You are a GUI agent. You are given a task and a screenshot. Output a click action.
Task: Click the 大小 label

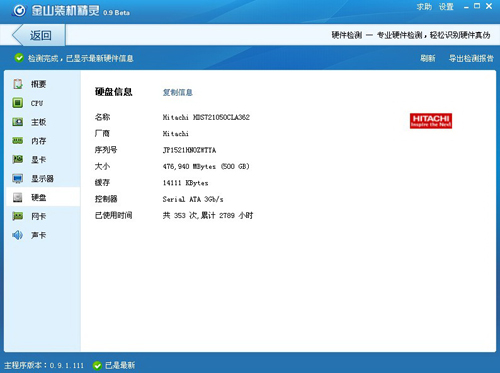tap(102, 166)
